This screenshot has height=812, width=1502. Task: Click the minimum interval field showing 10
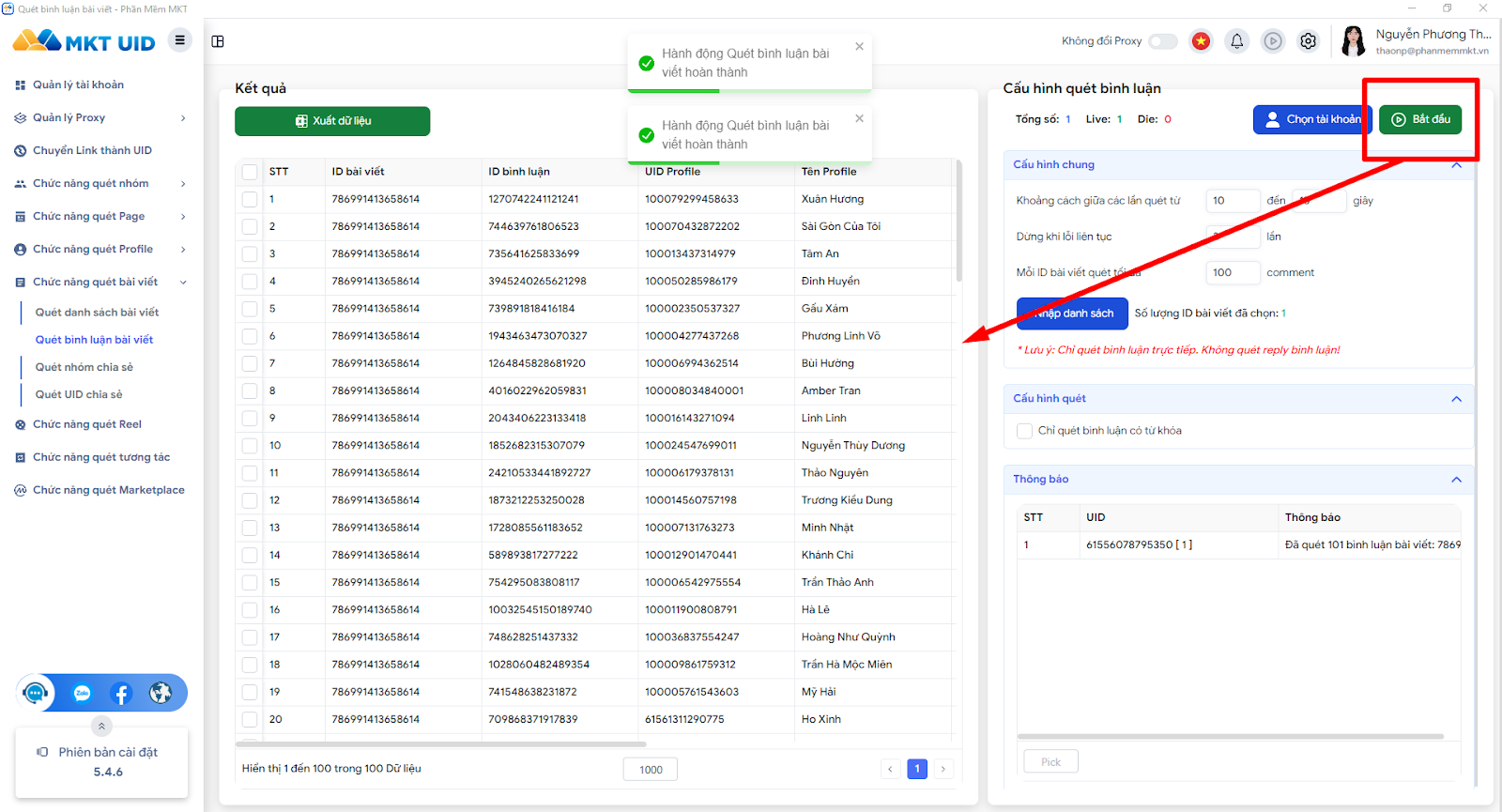click(x=1232, y=201)
